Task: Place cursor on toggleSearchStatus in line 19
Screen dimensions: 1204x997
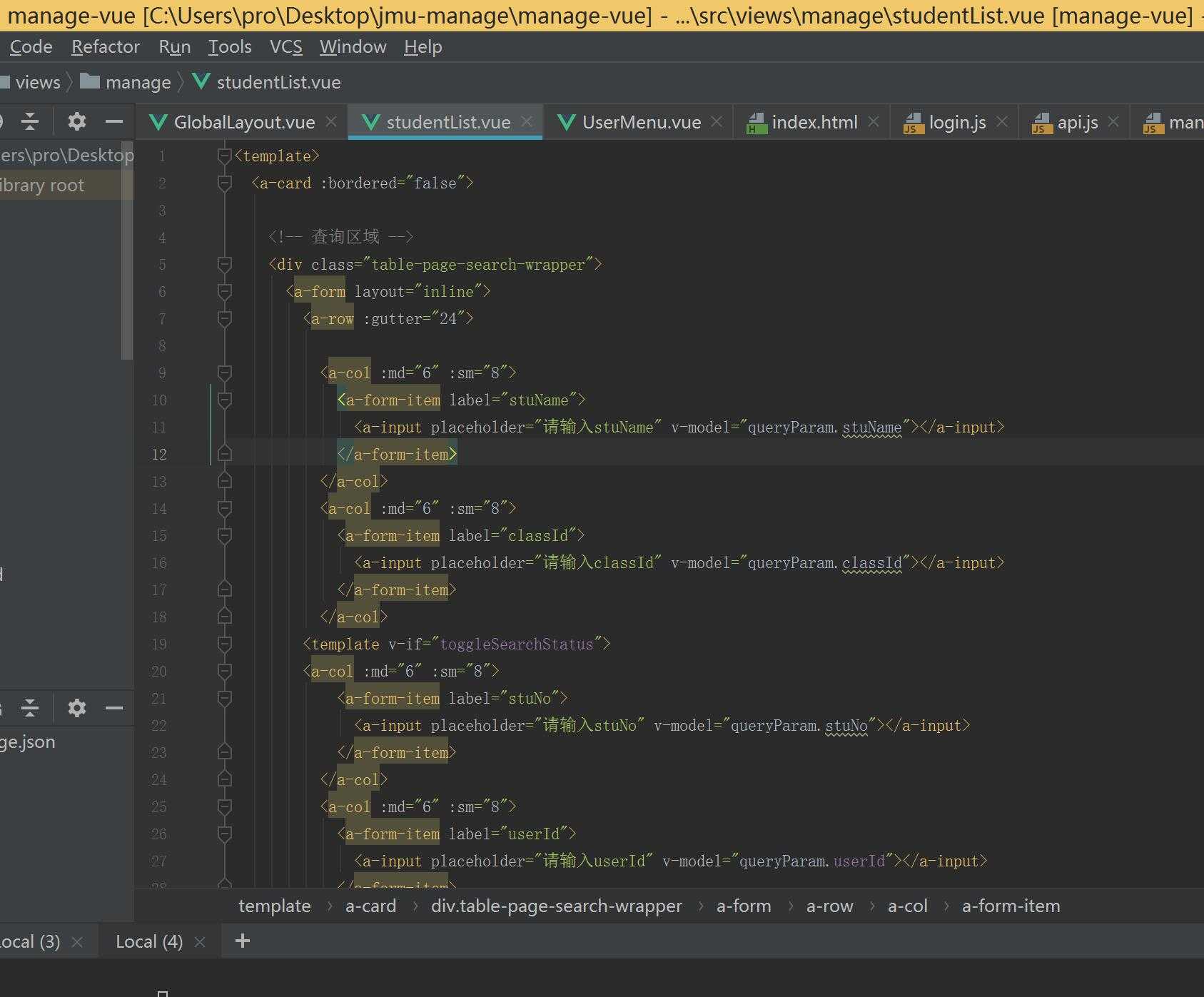Action: click(x=516, y=644)
